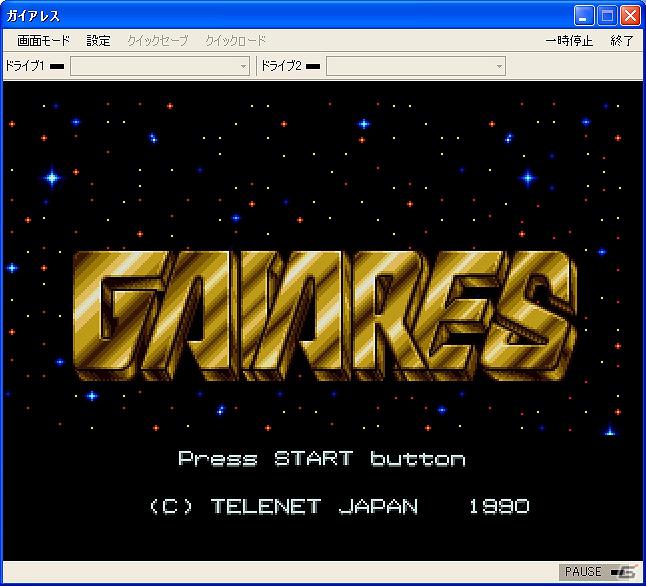Expand the ドライブ2 dropdown arrow

tap(499, 66)
